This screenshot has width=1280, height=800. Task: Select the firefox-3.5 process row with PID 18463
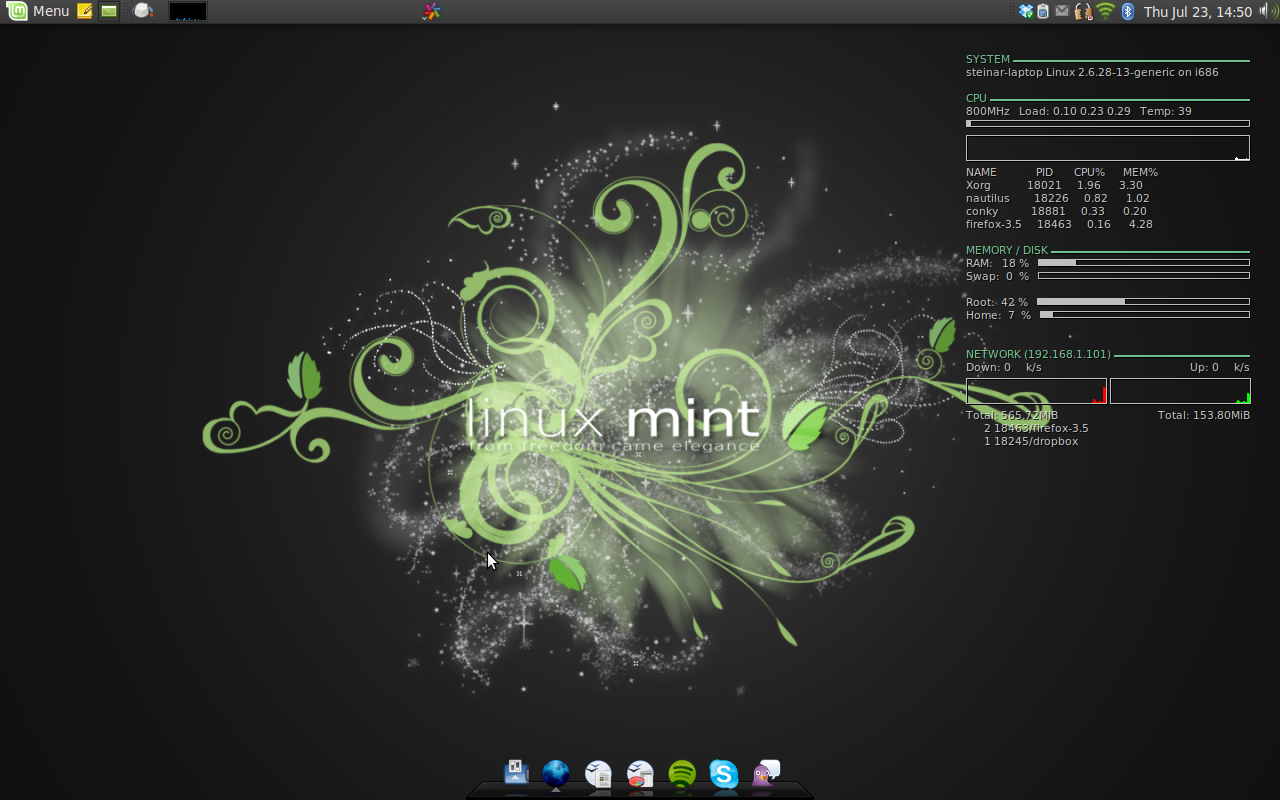pos(1059,224)
